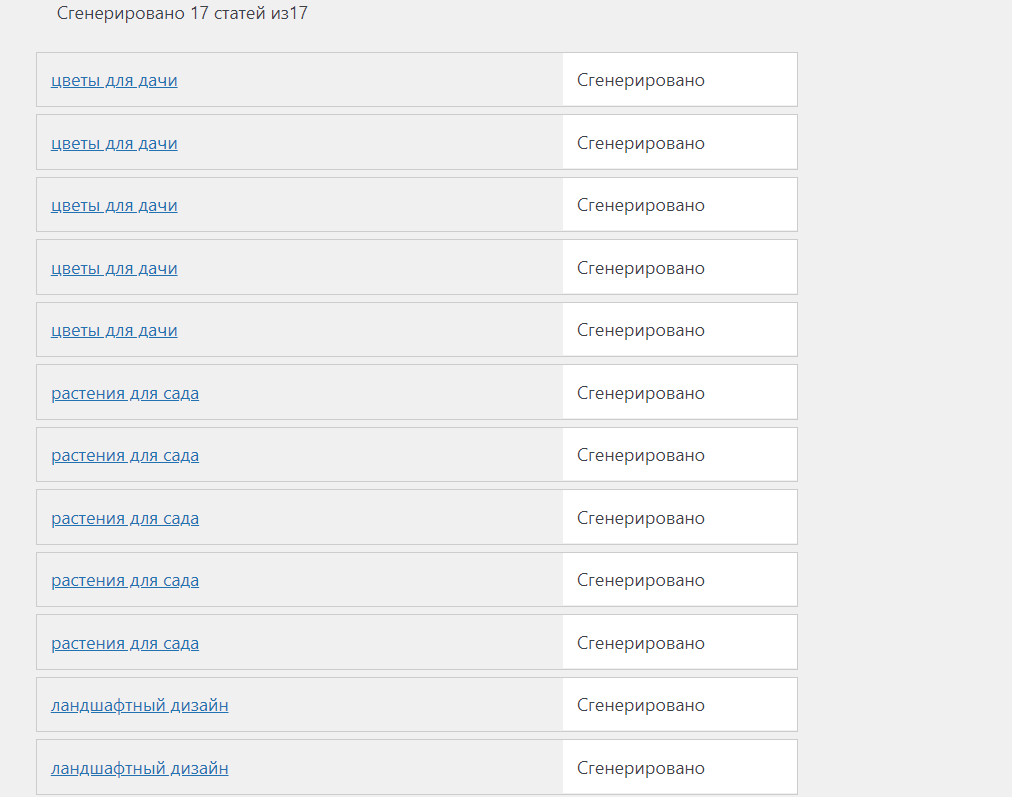The height and width of the screenshot is (797, 1012).
Task: Open the fifth 'цветы для дачи' link
Action: [114, 331]
